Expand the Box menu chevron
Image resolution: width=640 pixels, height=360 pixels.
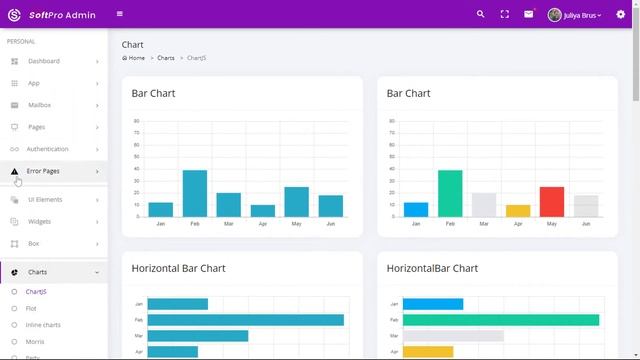tap(97, 244)
